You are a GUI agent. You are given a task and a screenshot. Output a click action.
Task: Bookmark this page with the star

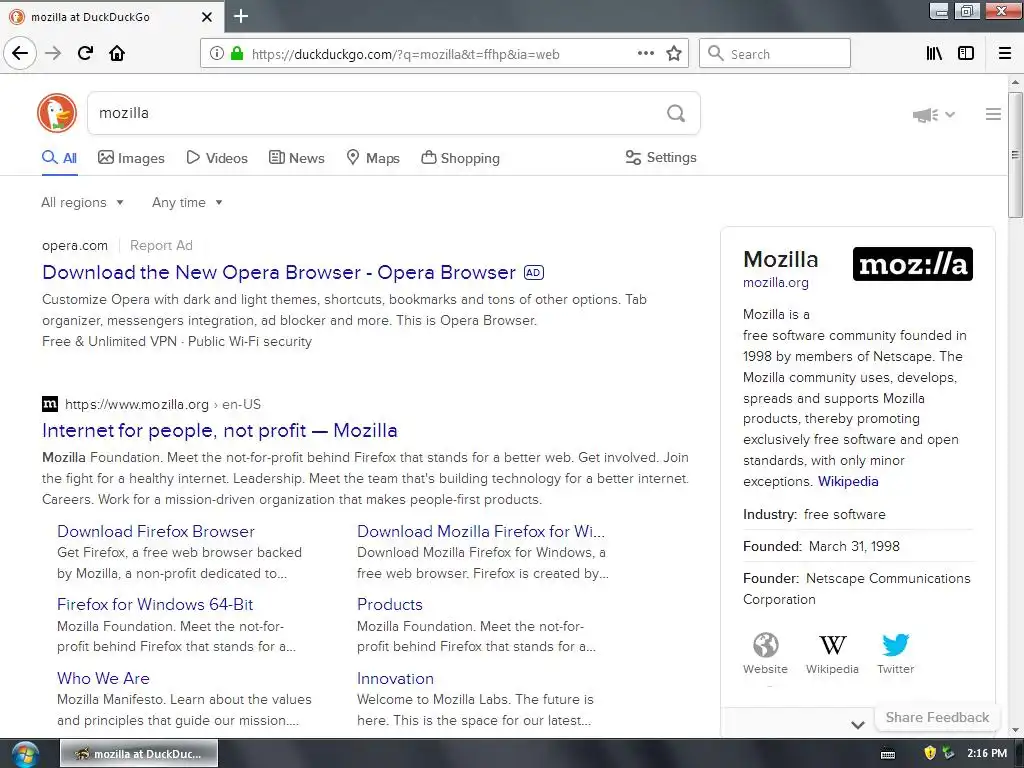(674, 54)
